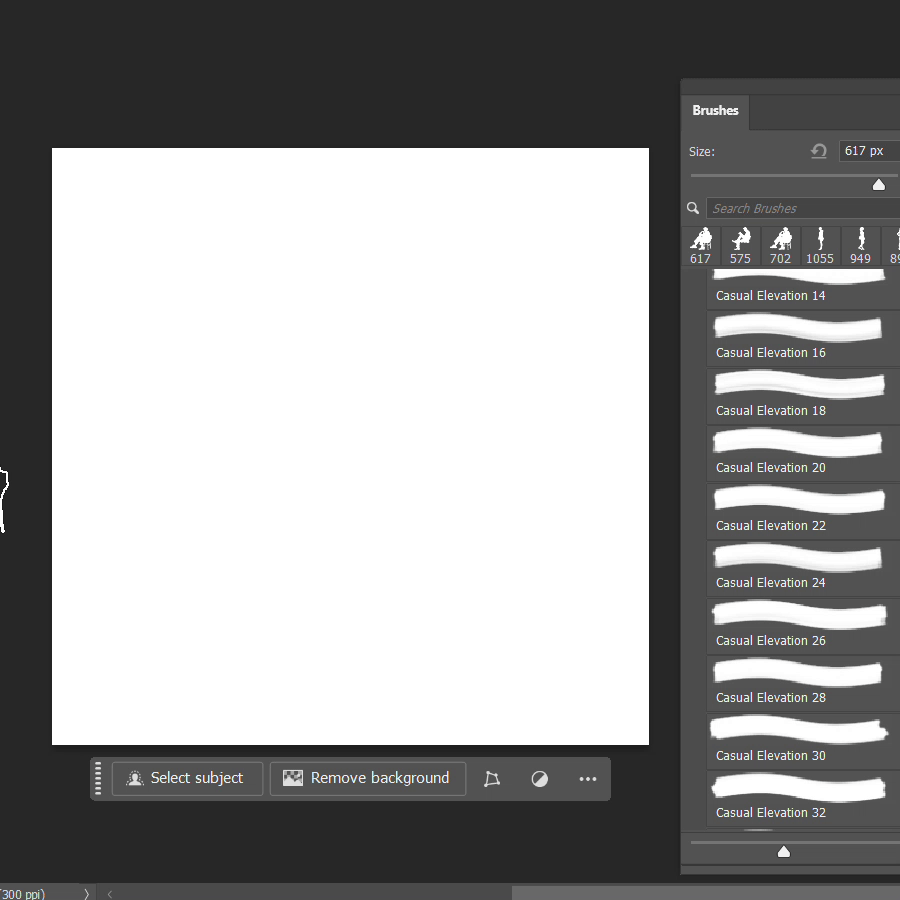
Task: Open the adjustment layer half-circle icon
Action: [540, 779]
